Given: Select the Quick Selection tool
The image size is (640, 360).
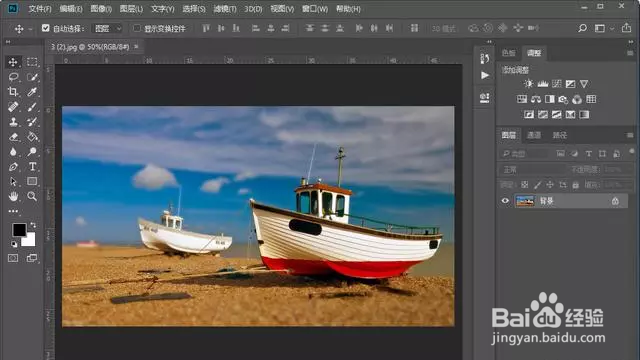Looking at the screenshot, I should (x=32, y=77).
